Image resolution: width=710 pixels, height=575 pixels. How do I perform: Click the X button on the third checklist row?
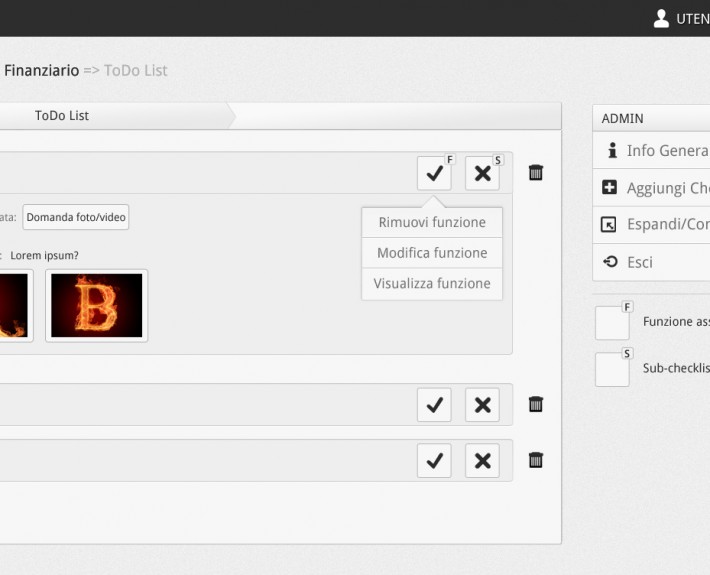(482, 461)
